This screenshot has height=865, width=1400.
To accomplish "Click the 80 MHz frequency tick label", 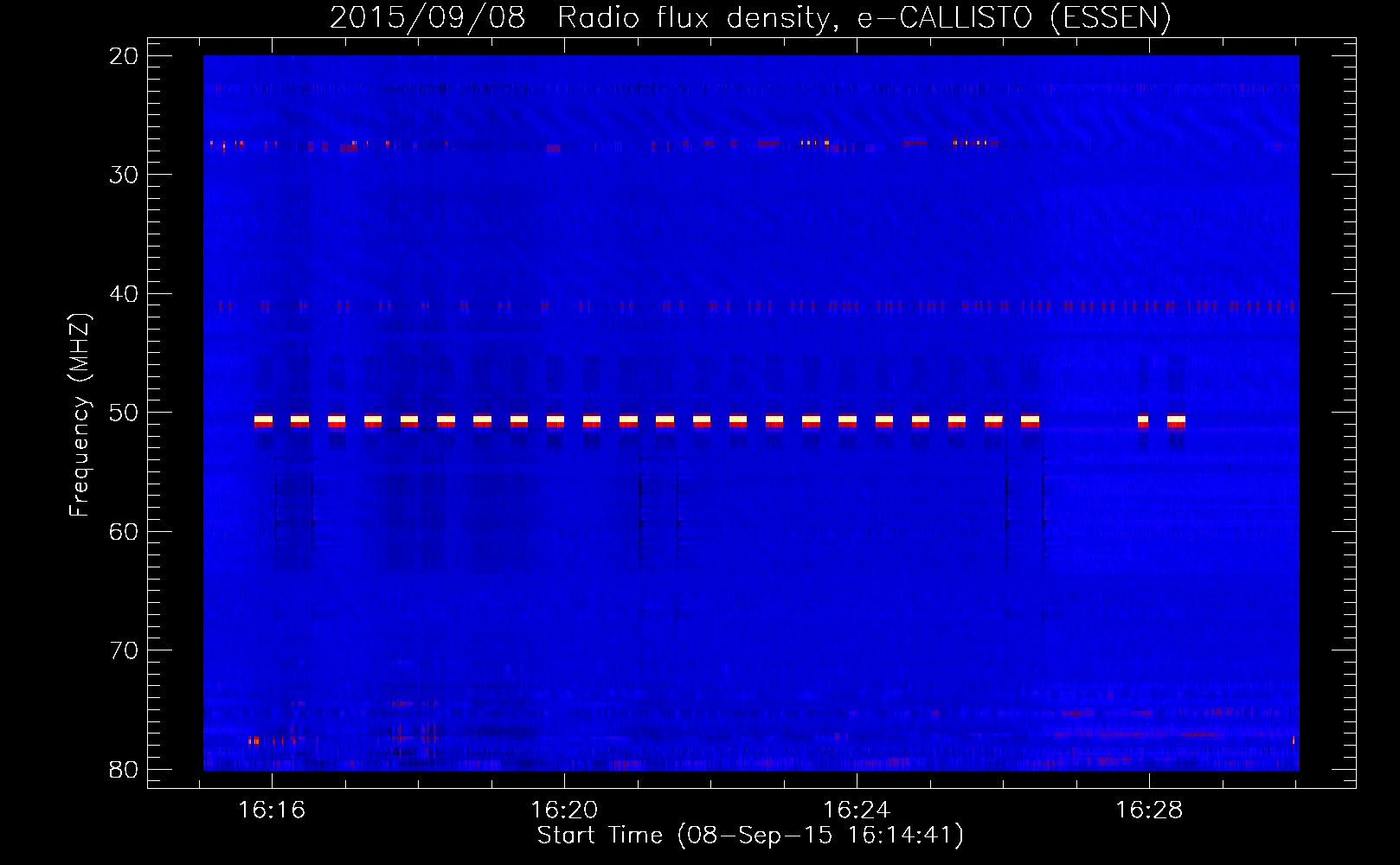I will point(124,769).
